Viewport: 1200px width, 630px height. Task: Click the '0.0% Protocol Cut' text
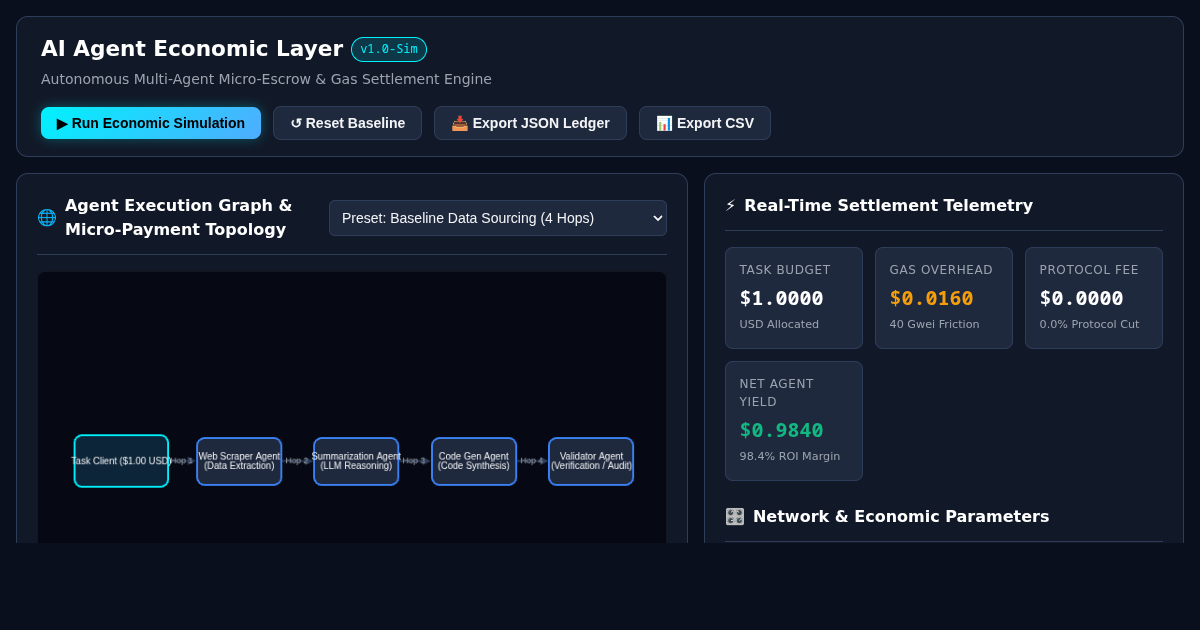(1089, 324)
